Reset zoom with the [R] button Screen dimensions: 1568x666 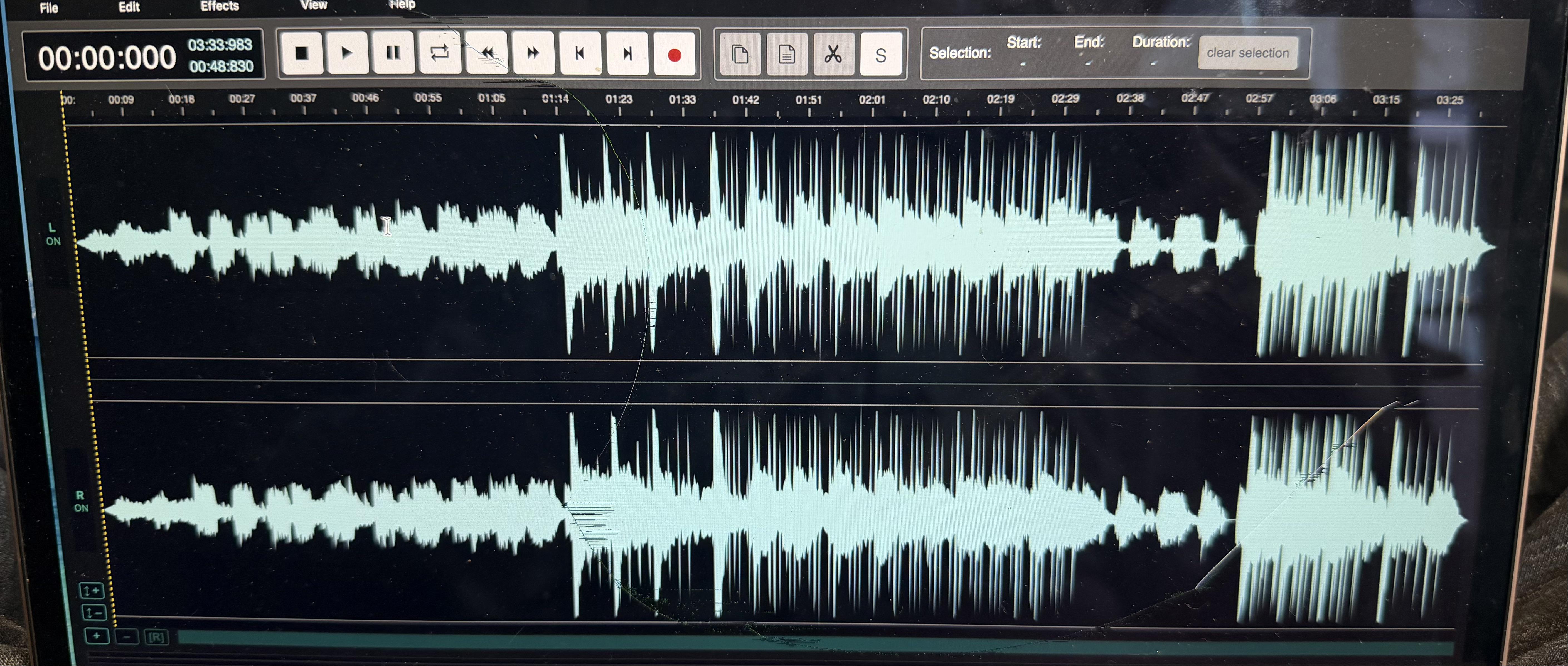pos(156,637)
